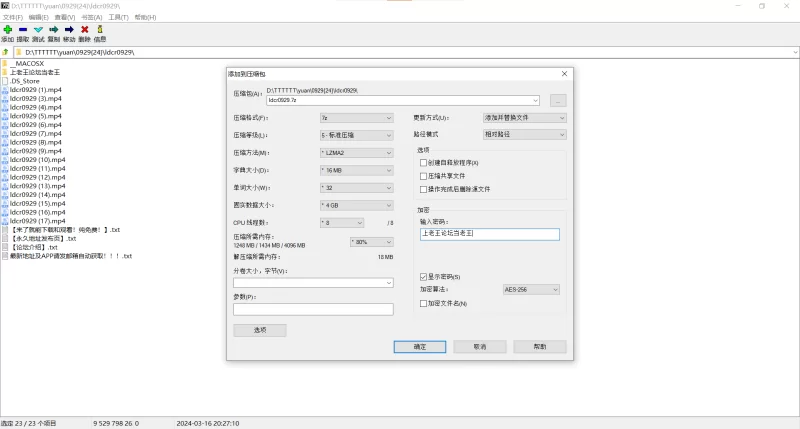Click the Extract (提取) minus icon
800x429 pixels.
point(23,30)
